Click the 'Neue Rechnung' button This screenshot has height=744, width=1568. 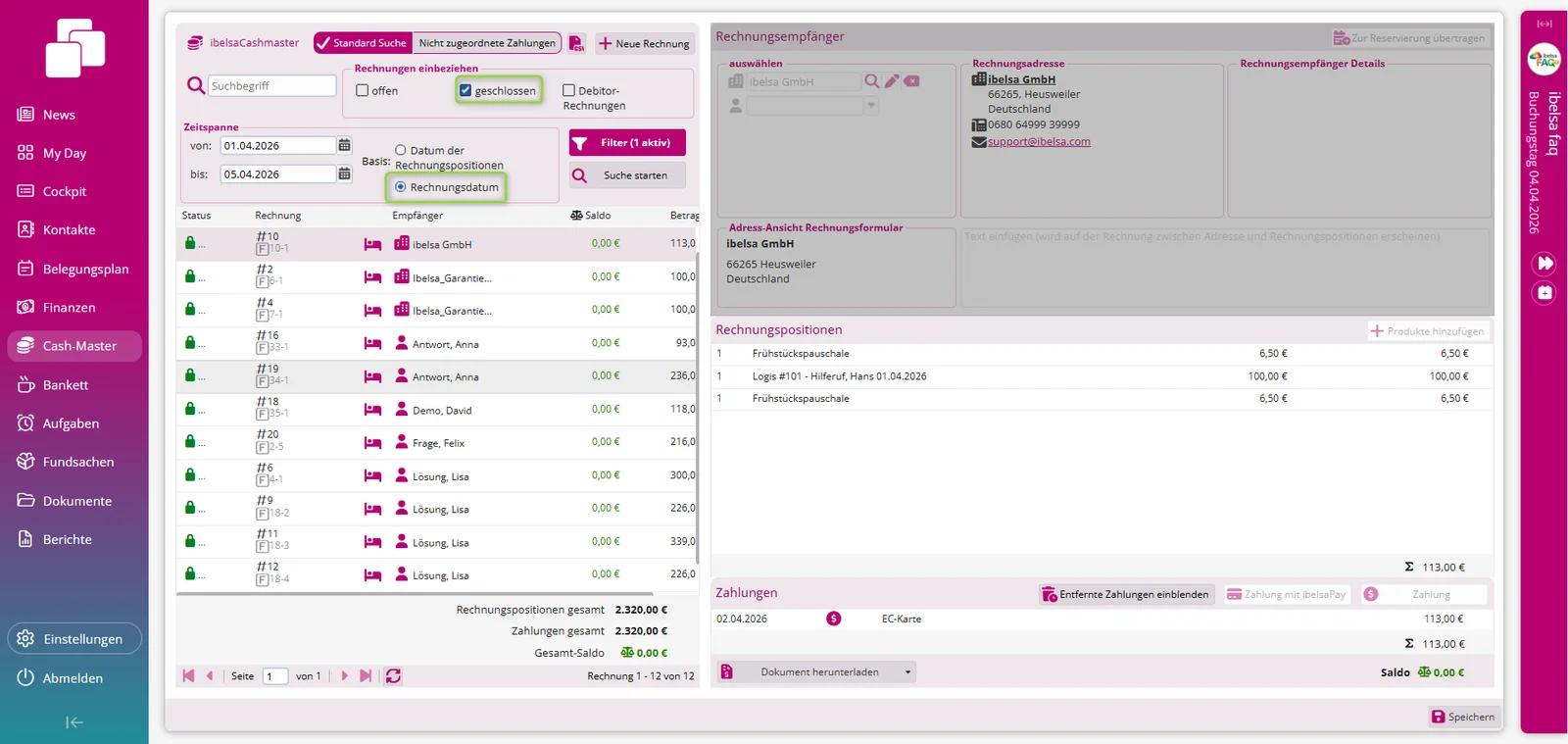[x=644, y=43]
